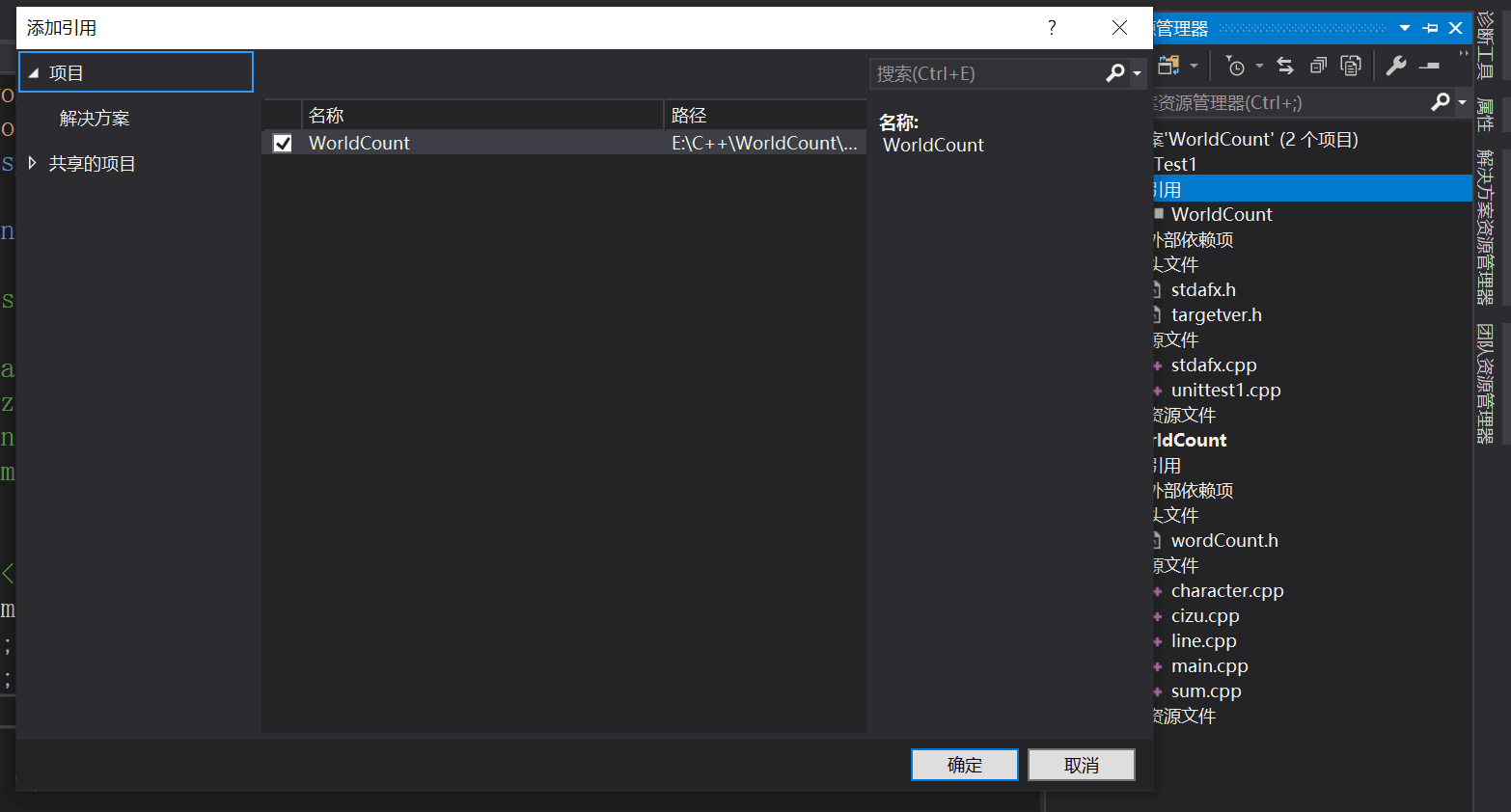Open sum.cpp in Solution Explorer
The width and height of the screenshot is (1511, 812).
(1206, 690)
